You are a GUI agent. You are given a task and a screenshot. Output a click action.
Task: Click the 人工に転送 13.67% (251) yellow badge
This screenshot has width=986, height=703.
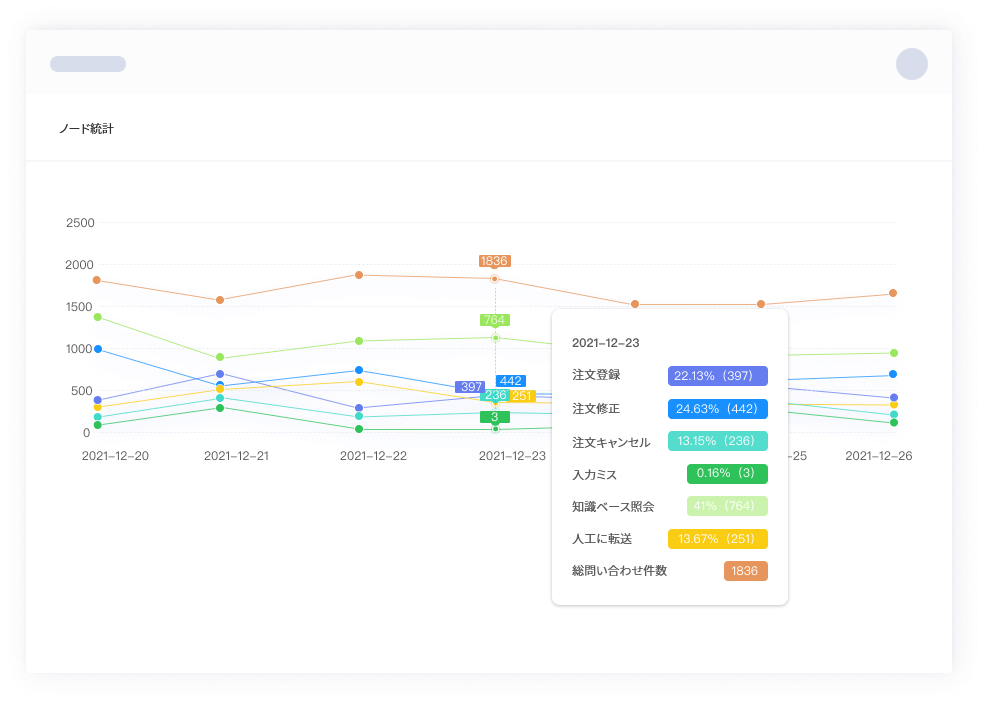pyautogui.click(x=717, y=539)
